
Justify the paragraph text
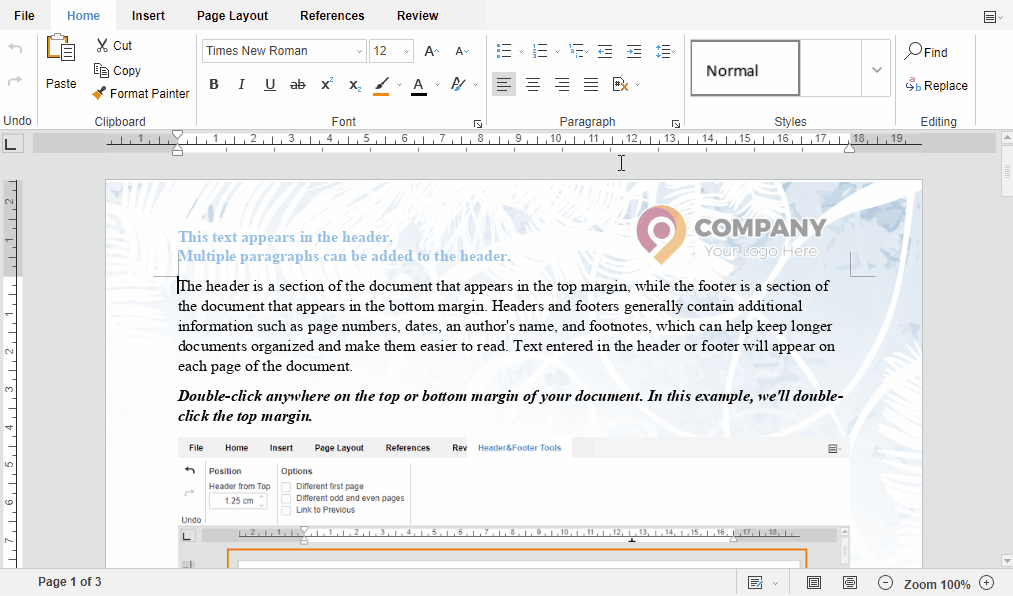click(591, 85)
